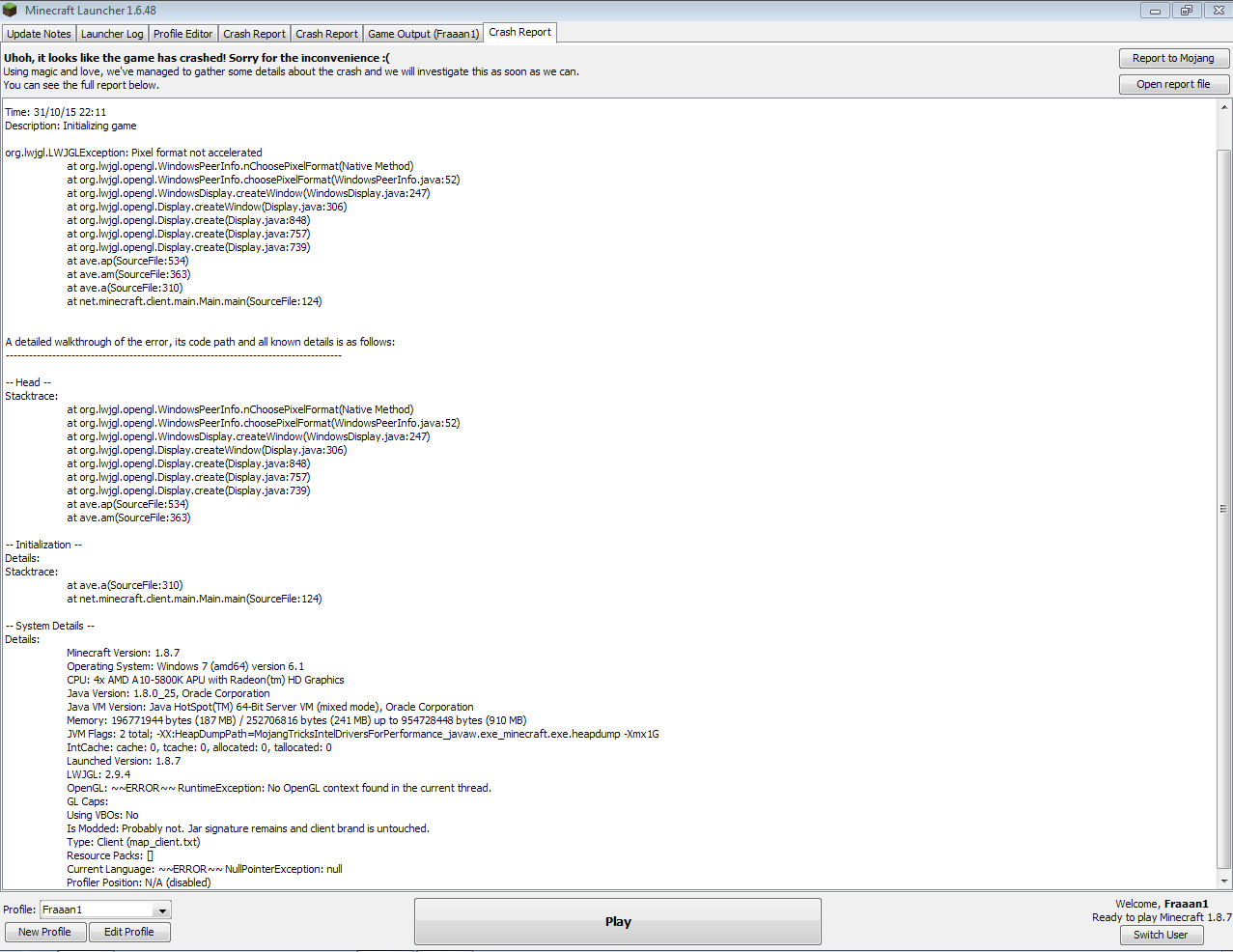Click the '-- Head --' heading
This screenshot has height=952, width=1233.
click(28, 382)
